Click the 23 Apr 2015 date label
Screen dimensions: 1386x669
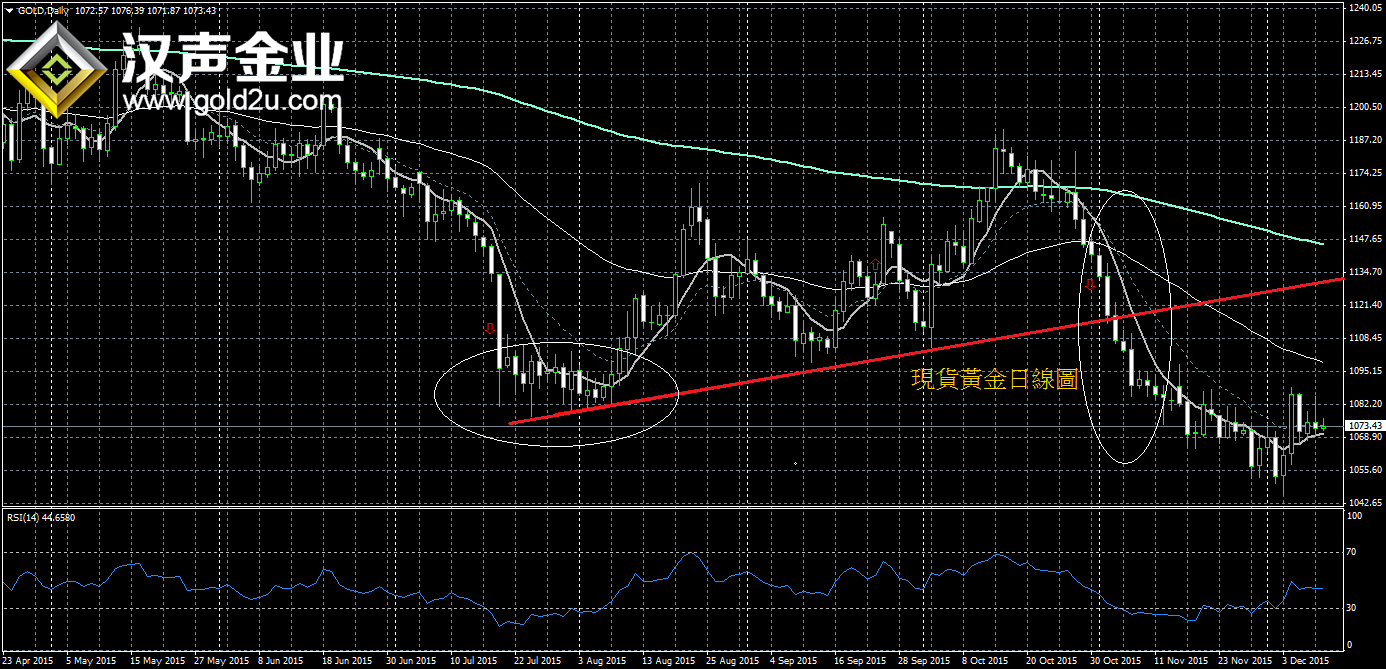tap(30, 661)
